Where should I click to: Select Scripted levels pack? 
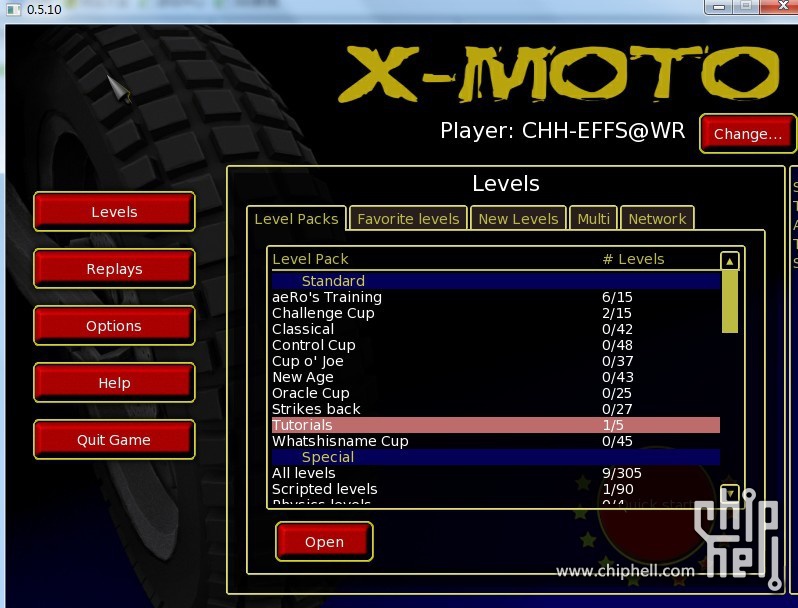coord(496,489)
